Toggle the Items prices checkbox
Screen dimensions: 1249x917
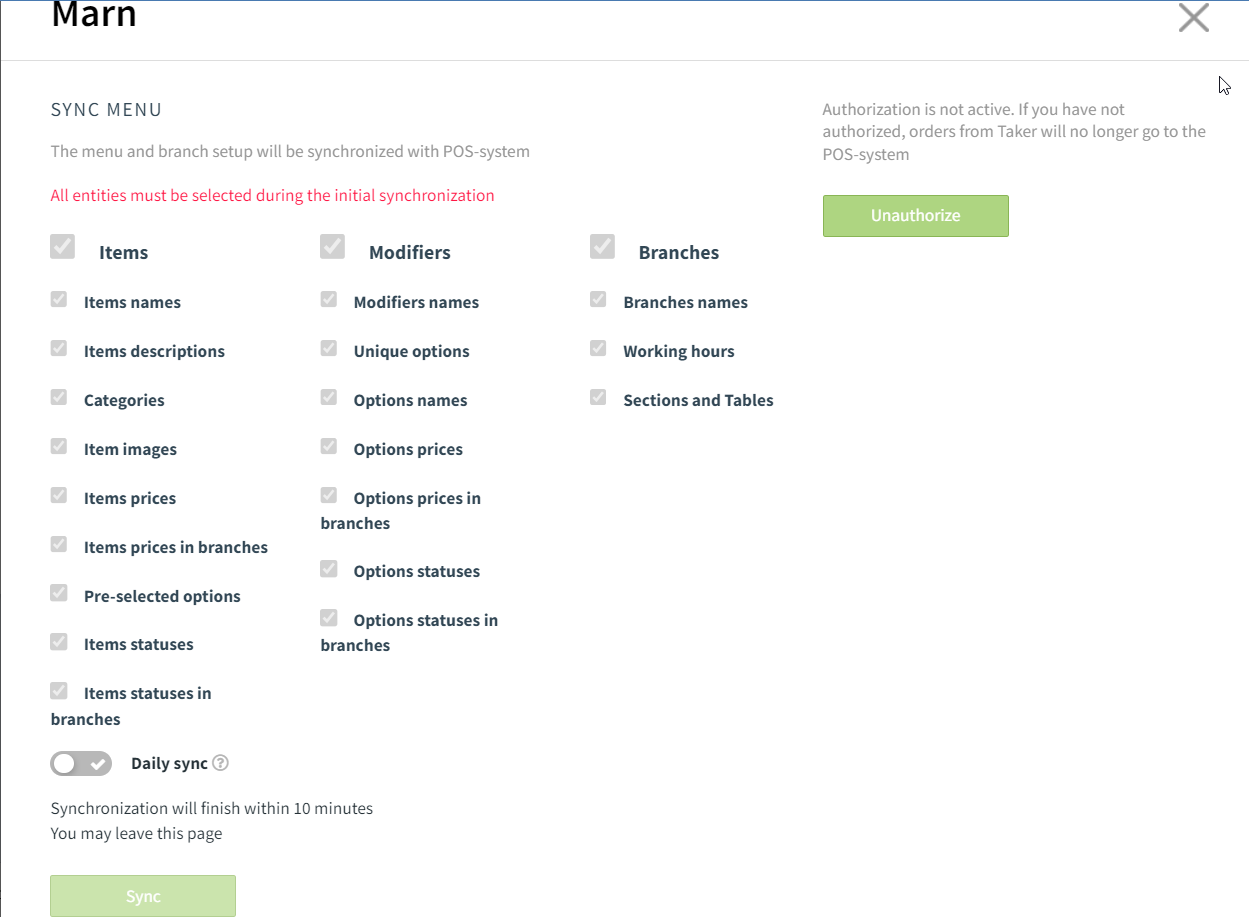click(x=59, y=495)
